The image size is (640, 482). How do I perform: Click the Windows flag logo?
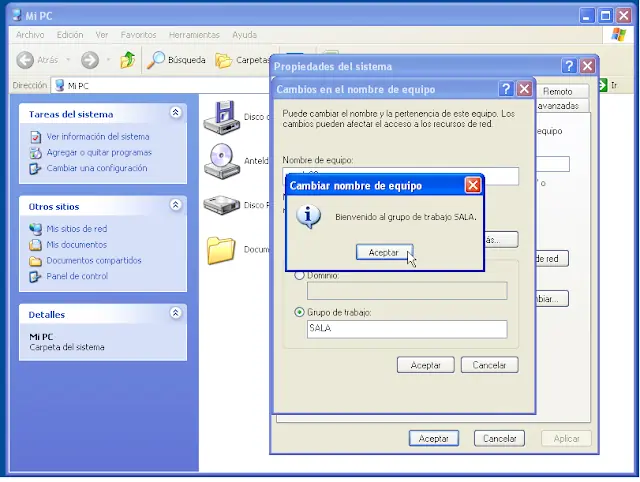619,35
